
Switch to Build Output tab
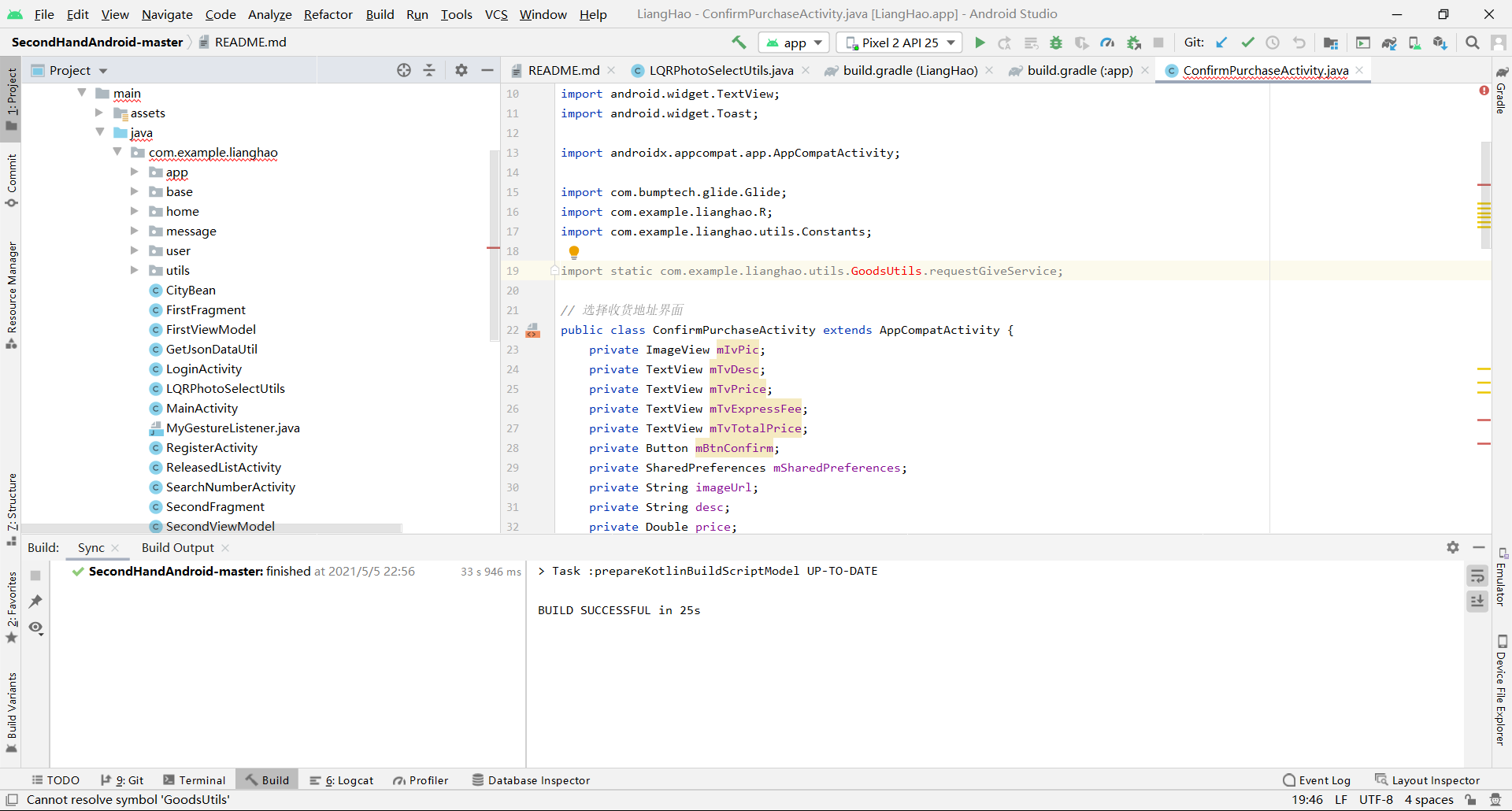coord(178,547)
